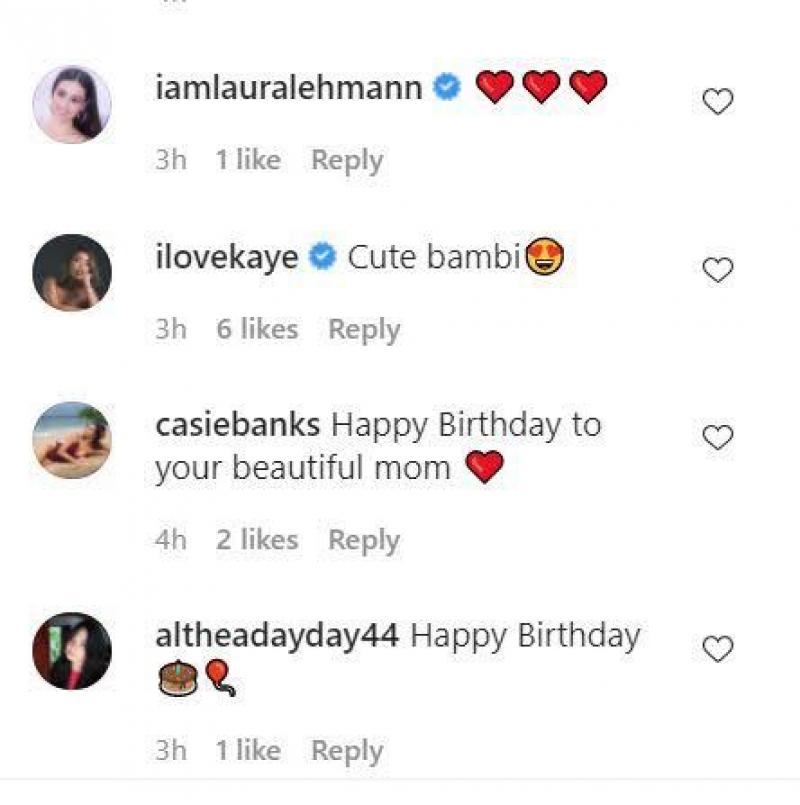View the 2 likes on casiebanks' comment
Image resolution: width=800 pixels, height=805 pixels.
pyautogui.click(x=257, y=540)
